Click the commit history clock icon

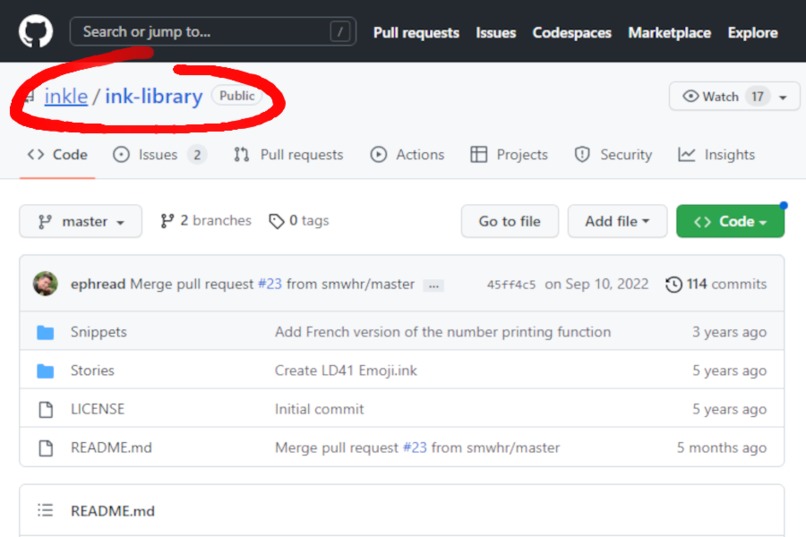coord(673,284)
